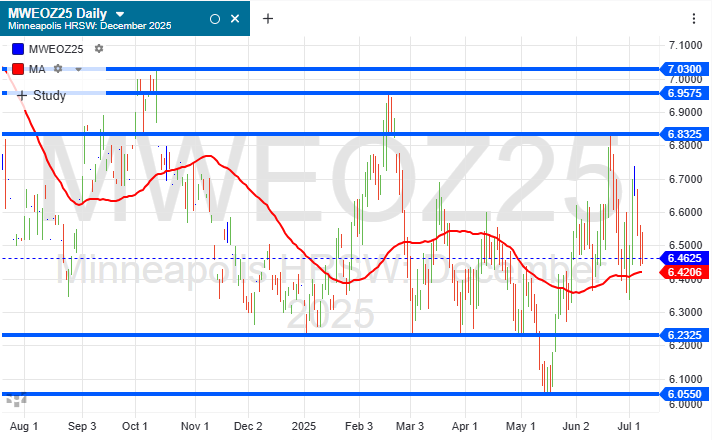Click the 6.1000 price axis label

point(686,379)
